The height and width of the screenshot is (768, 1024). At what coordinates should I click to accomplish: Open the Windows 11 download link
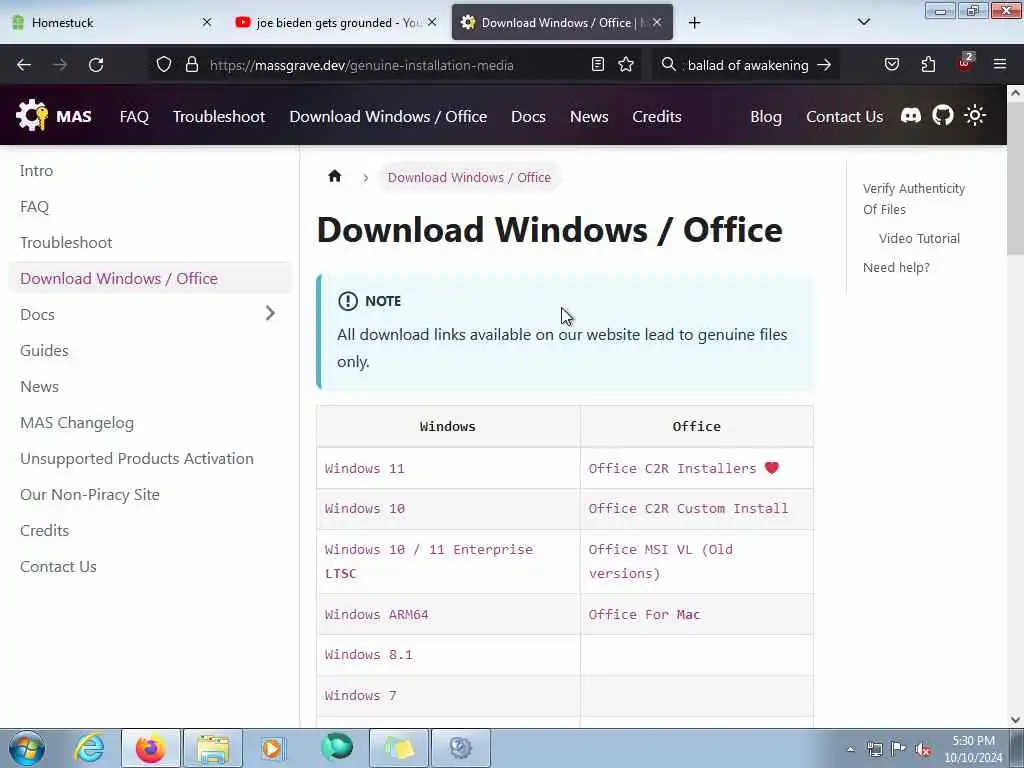click(x=364, y=468)
